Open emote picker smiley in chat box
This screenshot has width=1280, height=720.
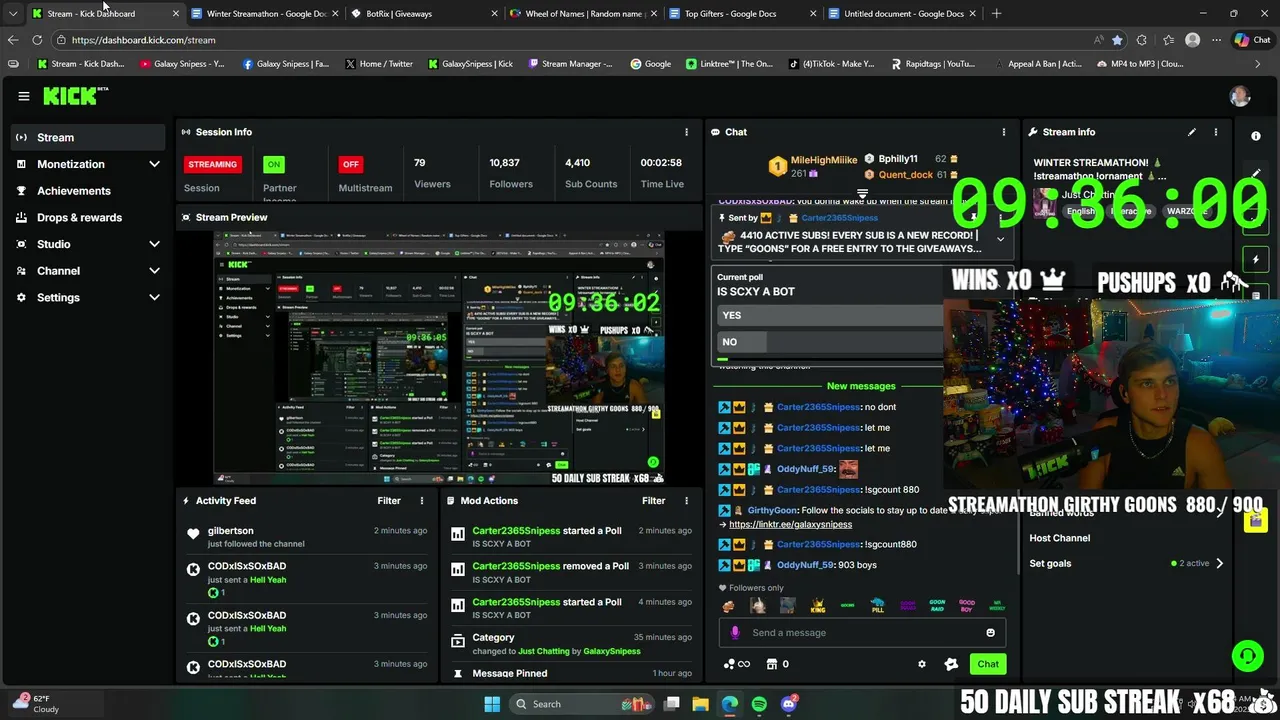tap(991, 633)
